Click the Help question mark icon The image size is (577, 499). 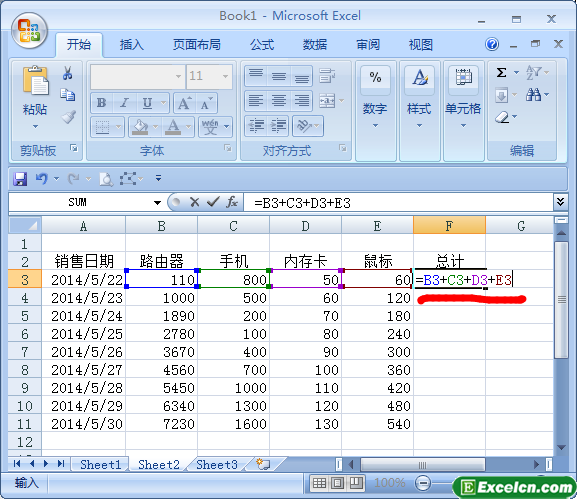(492, 45)
